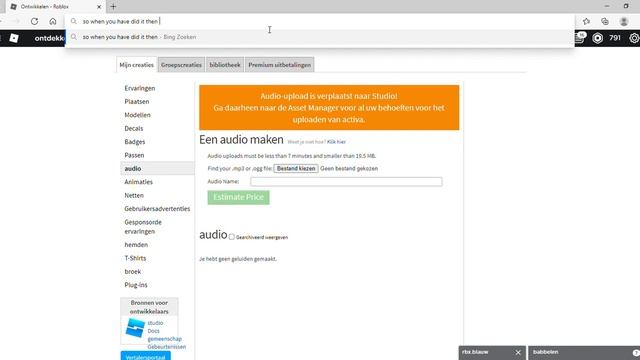Switch to Premium uitbetalingen tab

point(280,65)
